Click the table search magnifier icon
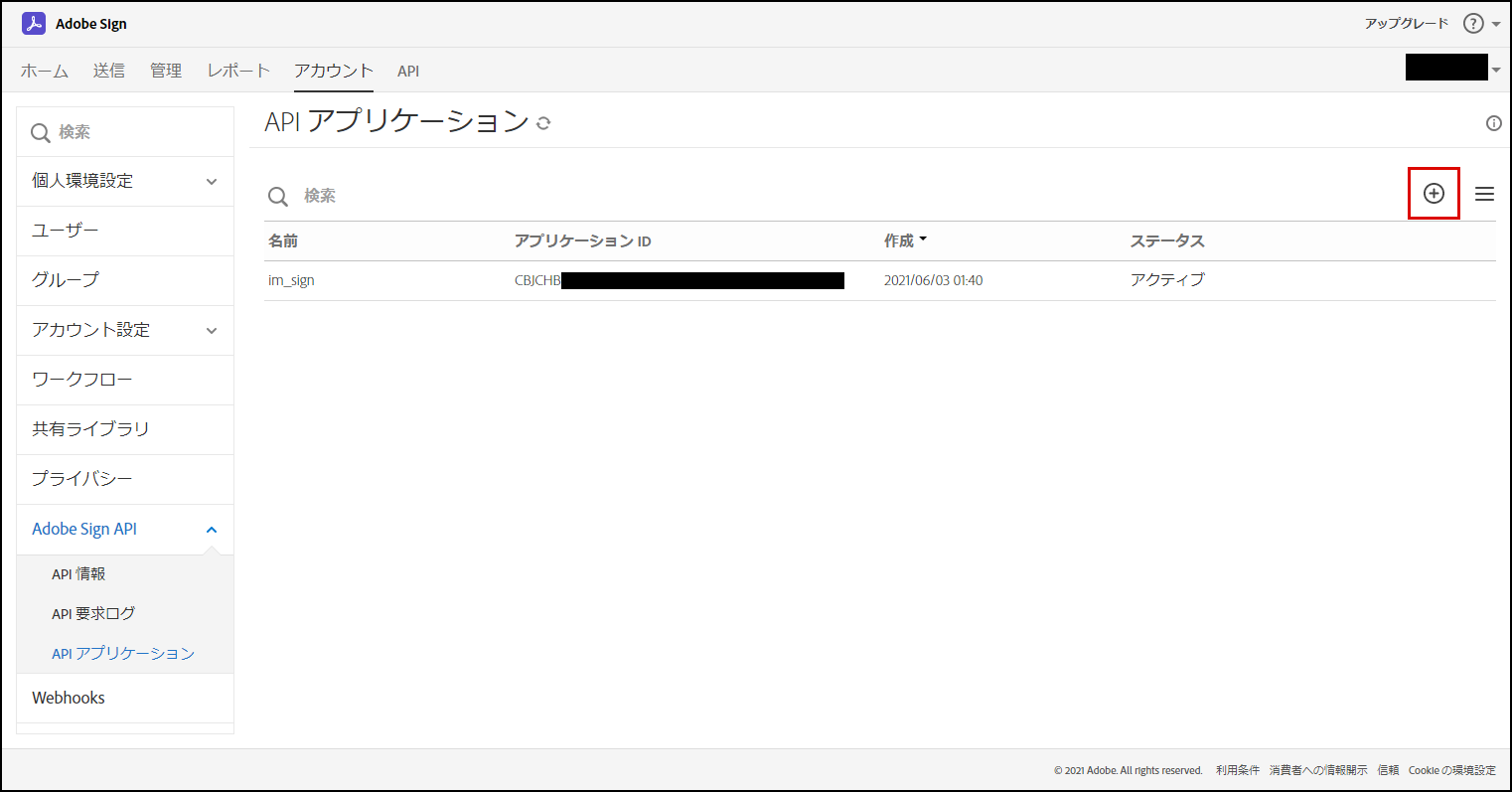 point(278,197)
